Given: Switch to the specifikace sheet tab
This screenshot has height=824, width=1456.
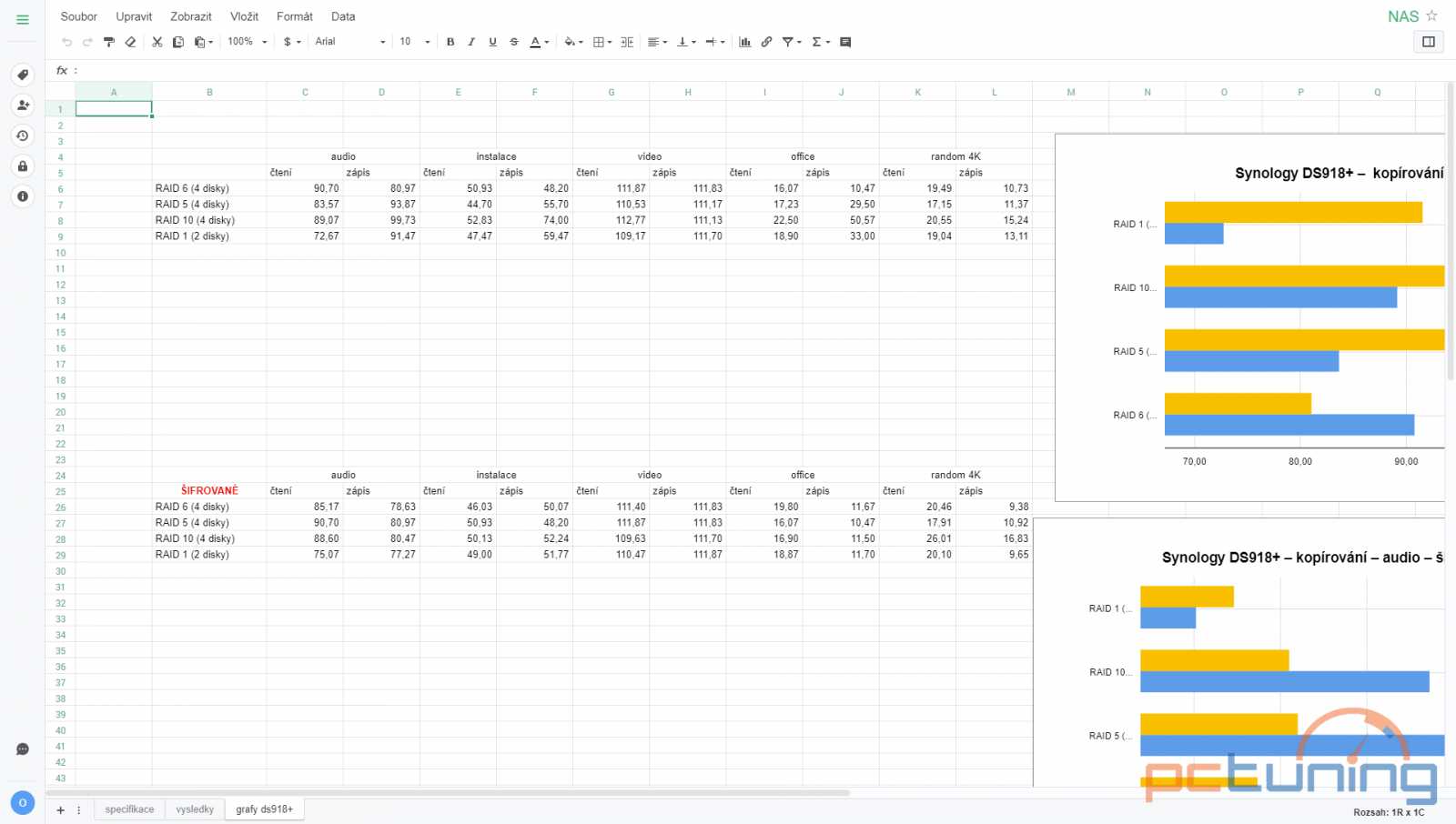Looking at the screenshot, I should pos(129,809).
